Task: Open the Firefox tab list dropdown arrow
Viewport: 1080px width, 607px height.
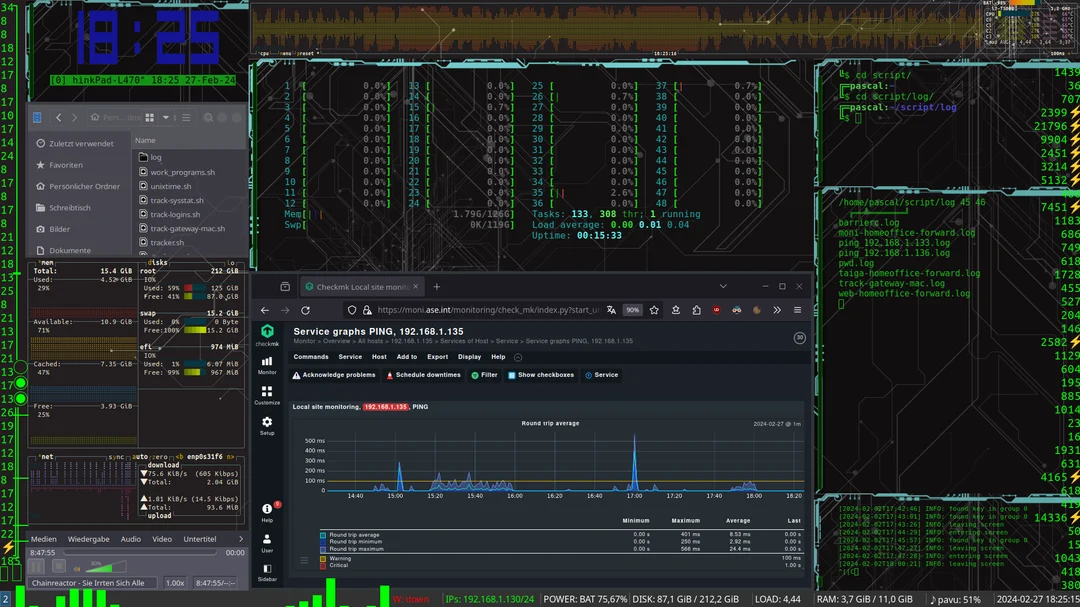Action: coord(724,286)
